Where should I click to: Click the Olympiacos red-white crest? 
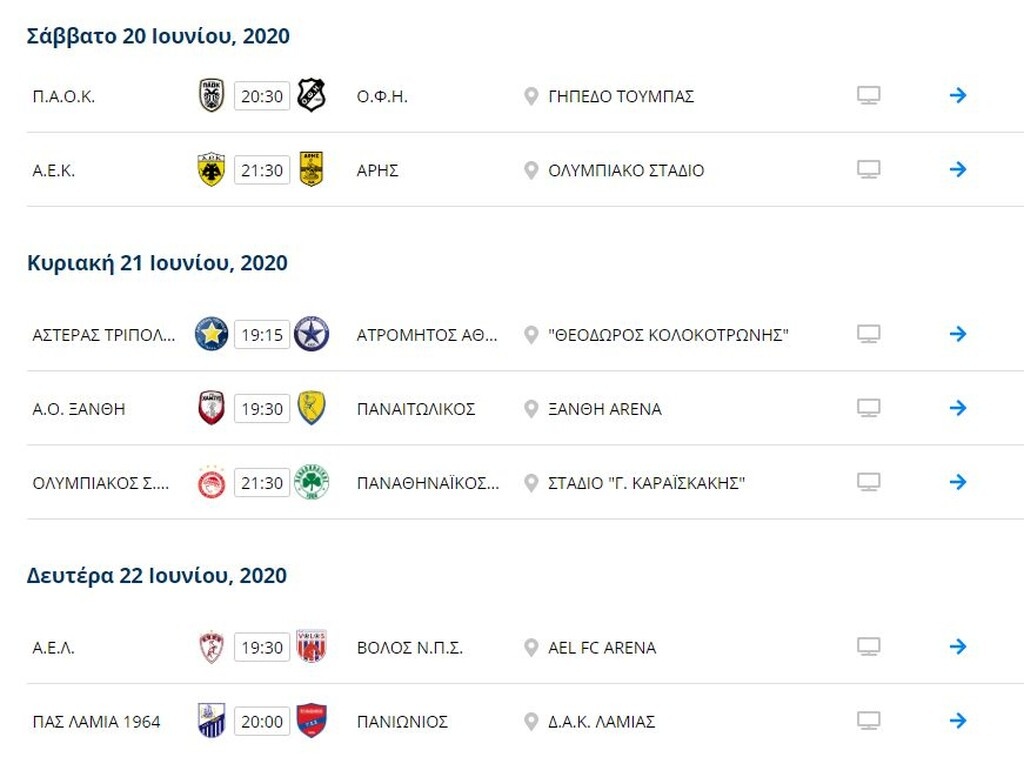[211, 483]
